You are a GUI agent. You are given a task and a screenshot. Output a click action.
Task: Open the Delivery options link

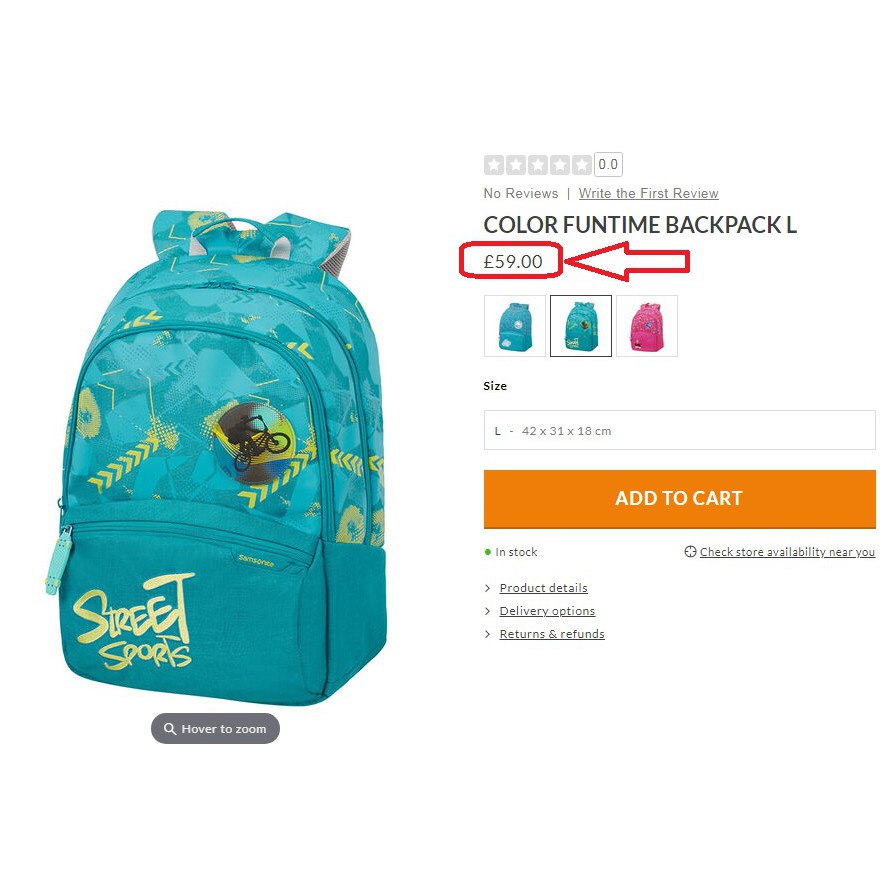pyautogui.click(x=547, y=611)
